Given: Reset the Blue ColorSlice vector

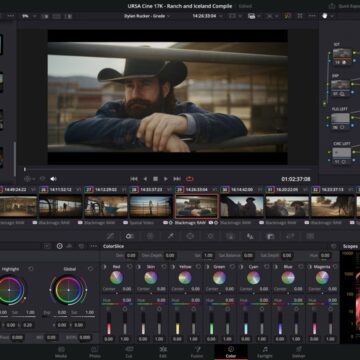Looking at the screenshot, I should pos(301,267).
